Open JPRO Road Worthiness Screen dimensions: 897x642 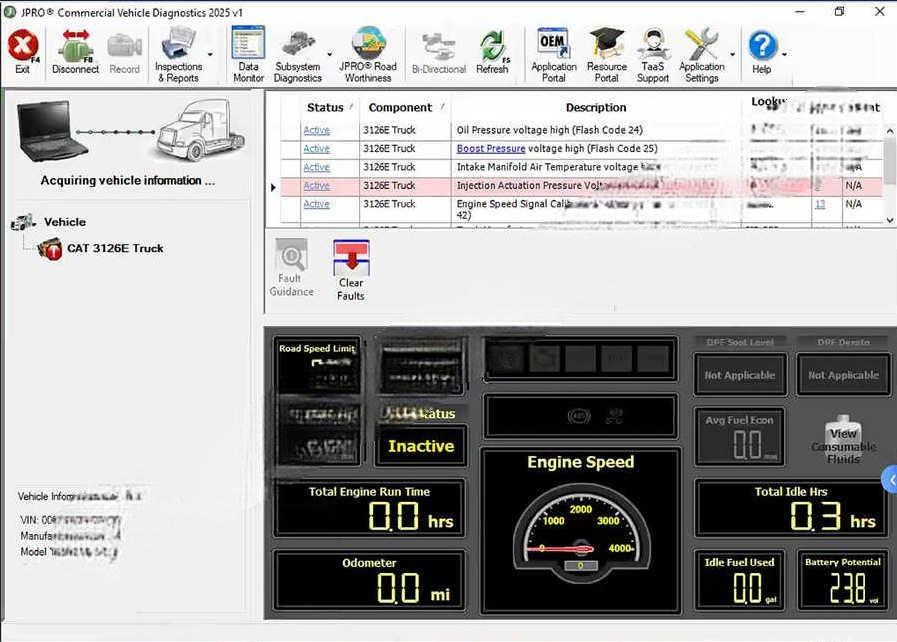[x=368, y=54]
